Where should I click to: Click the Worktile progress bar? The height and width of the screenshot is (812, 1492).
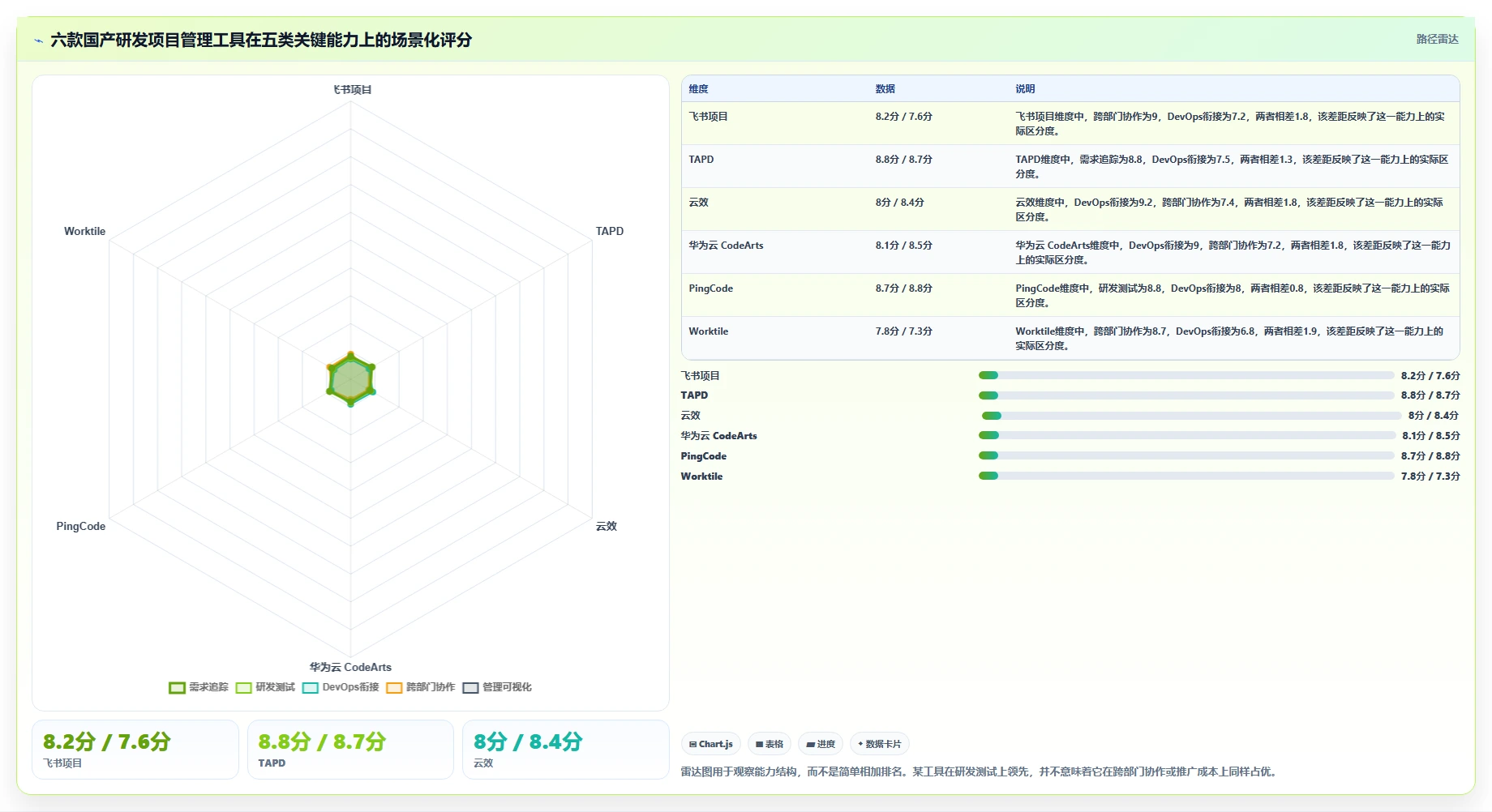pos(1186,476)
